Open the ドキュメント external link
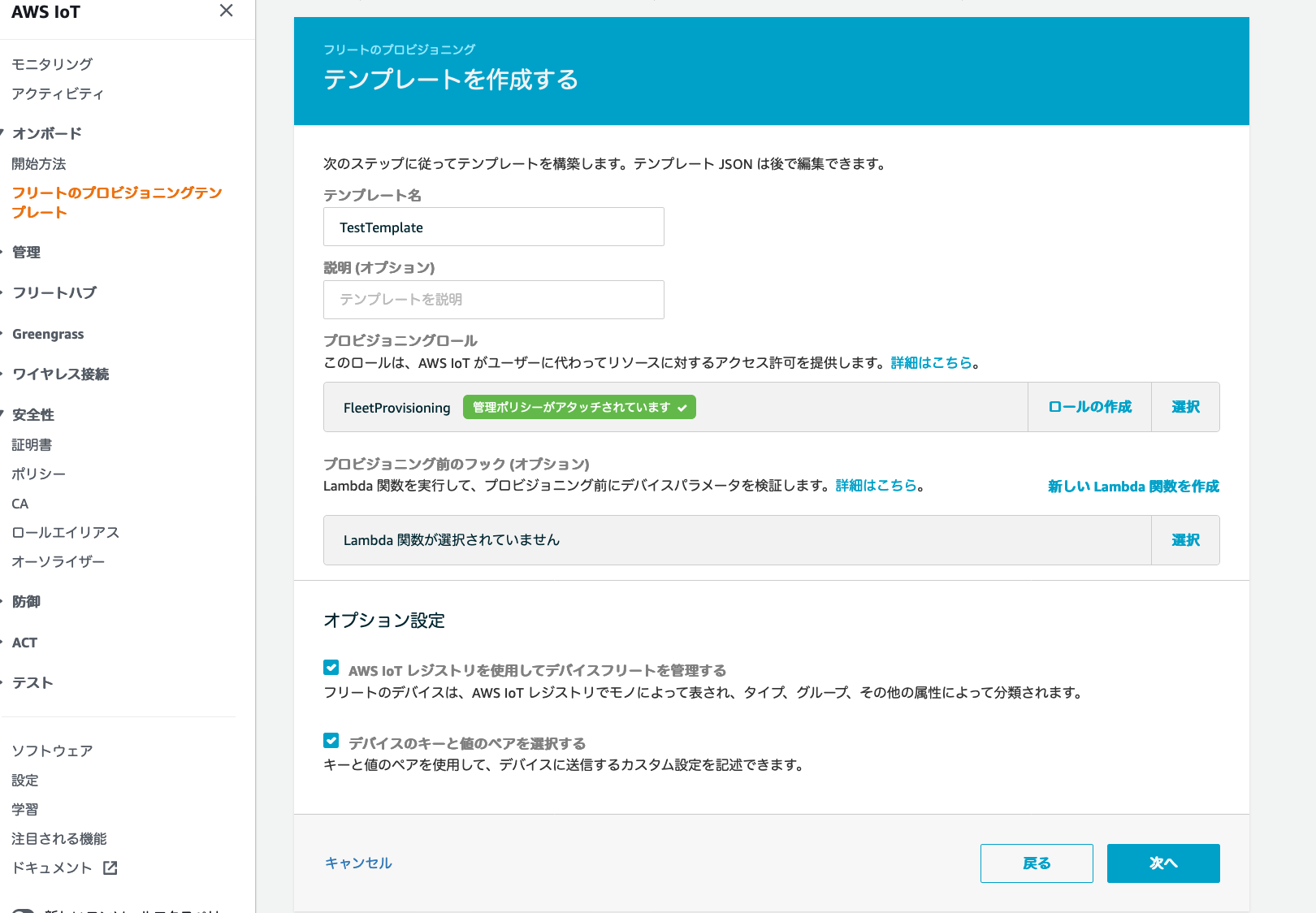The width and height of the screenshot is (1316, 913). click(54, 868)
